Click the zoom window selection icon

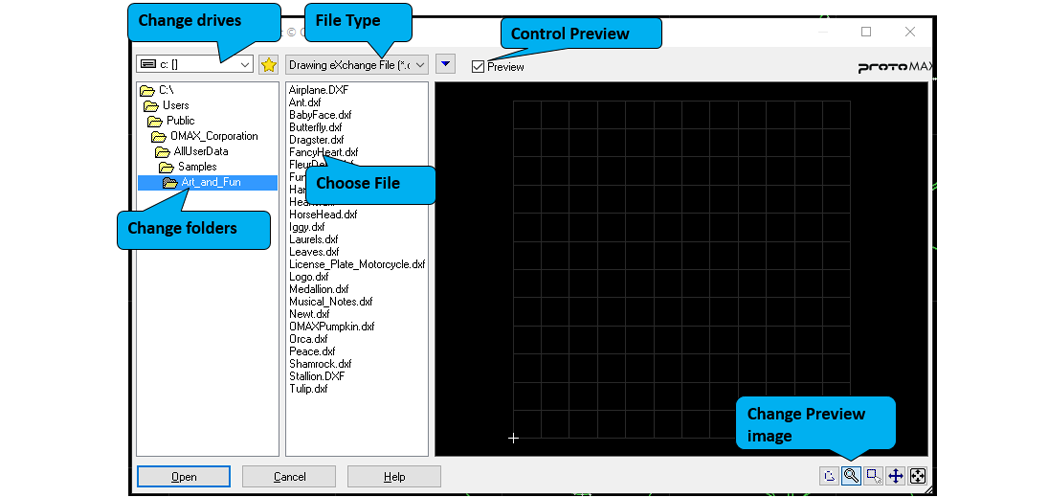point(873,476)
